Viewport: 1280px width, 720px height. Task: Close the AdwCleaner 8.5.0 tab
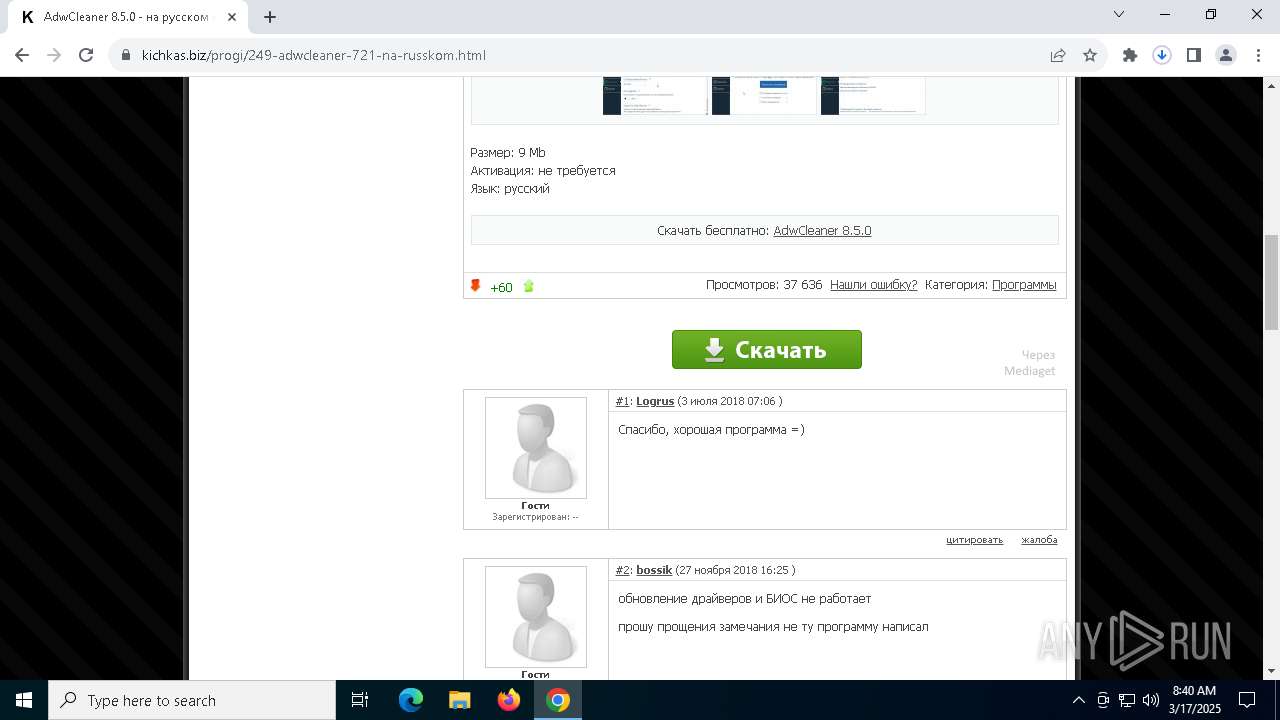coord(232,16)
